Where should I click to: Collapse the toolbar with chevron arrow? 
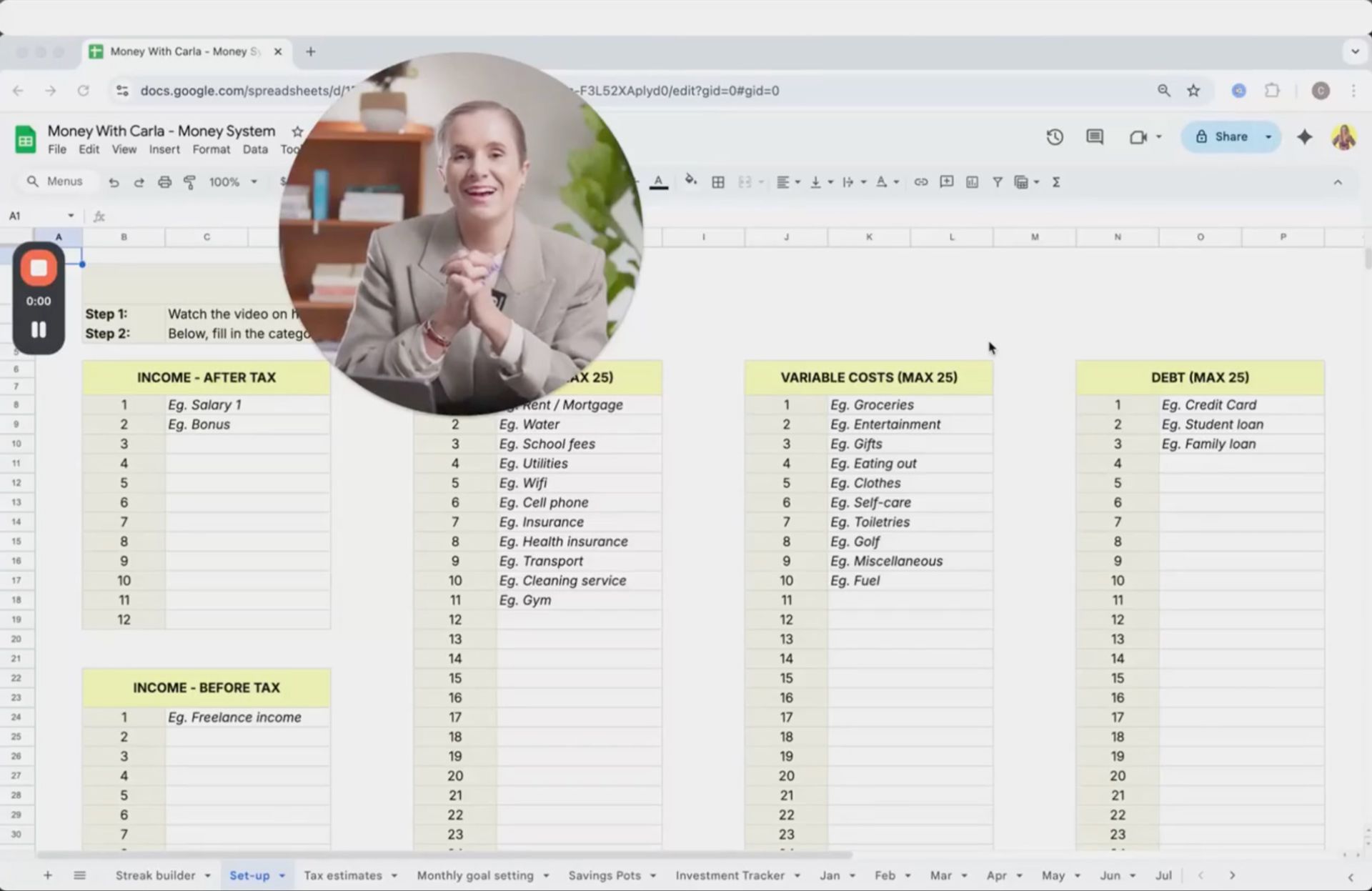1337,182
